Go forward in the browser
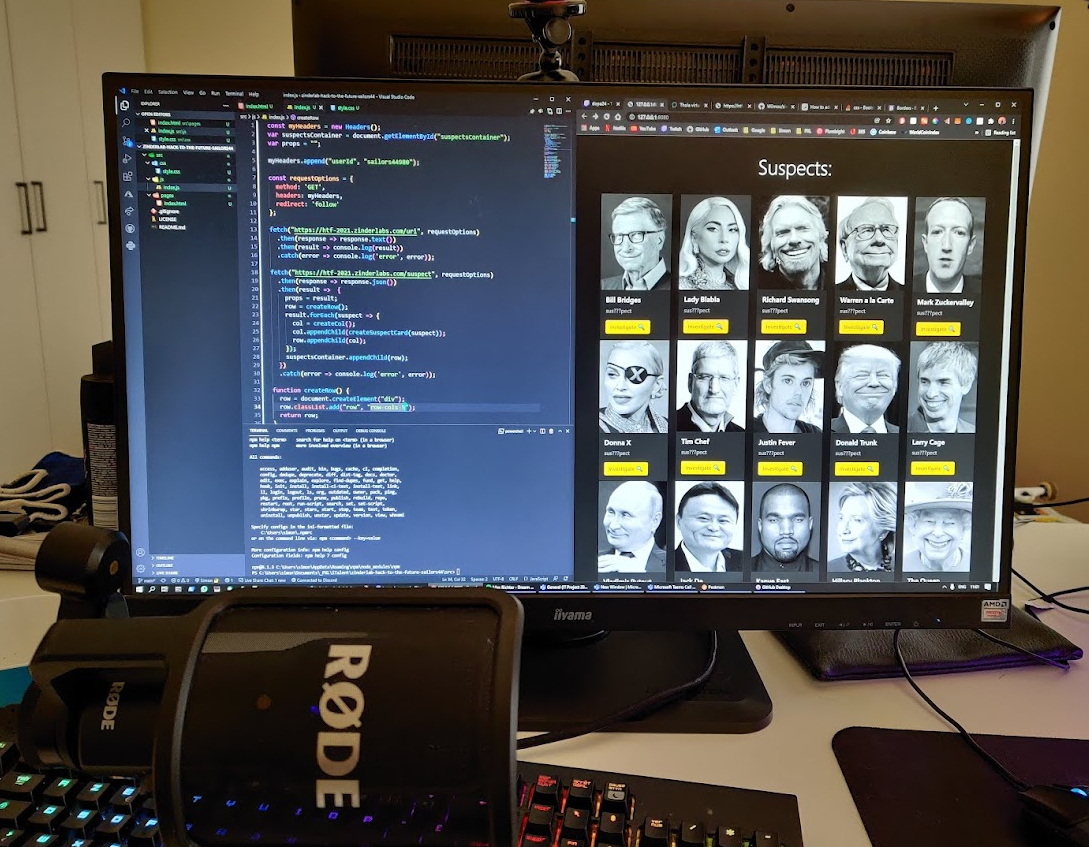The width and height of the screenshot is (1089, 847). (x=595, y=117)
